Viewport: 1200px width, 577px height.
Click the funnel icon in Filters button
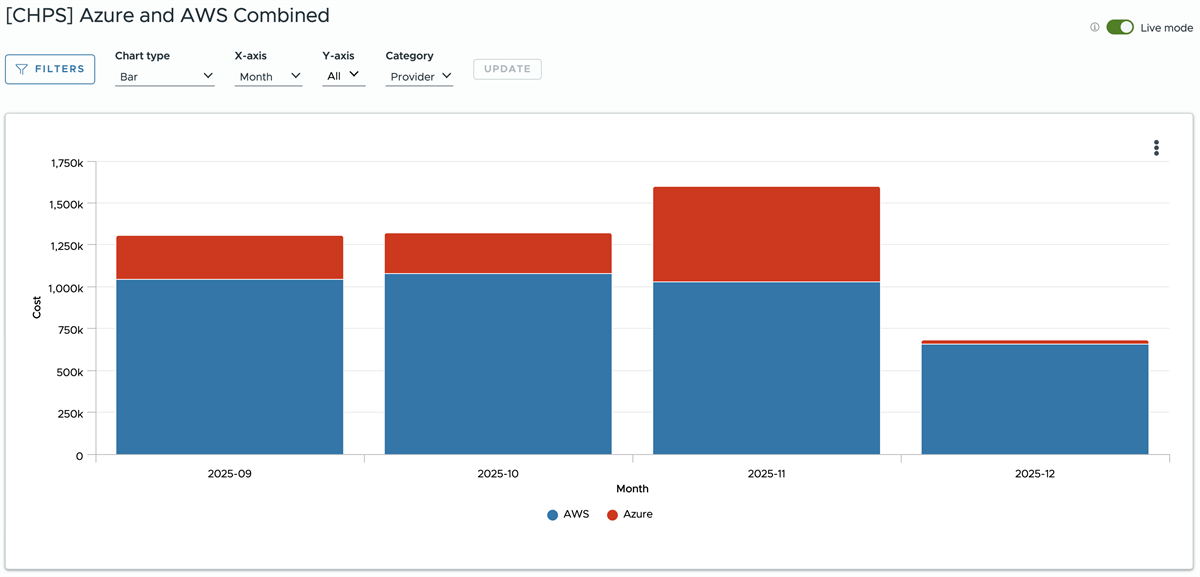(21, 69)
